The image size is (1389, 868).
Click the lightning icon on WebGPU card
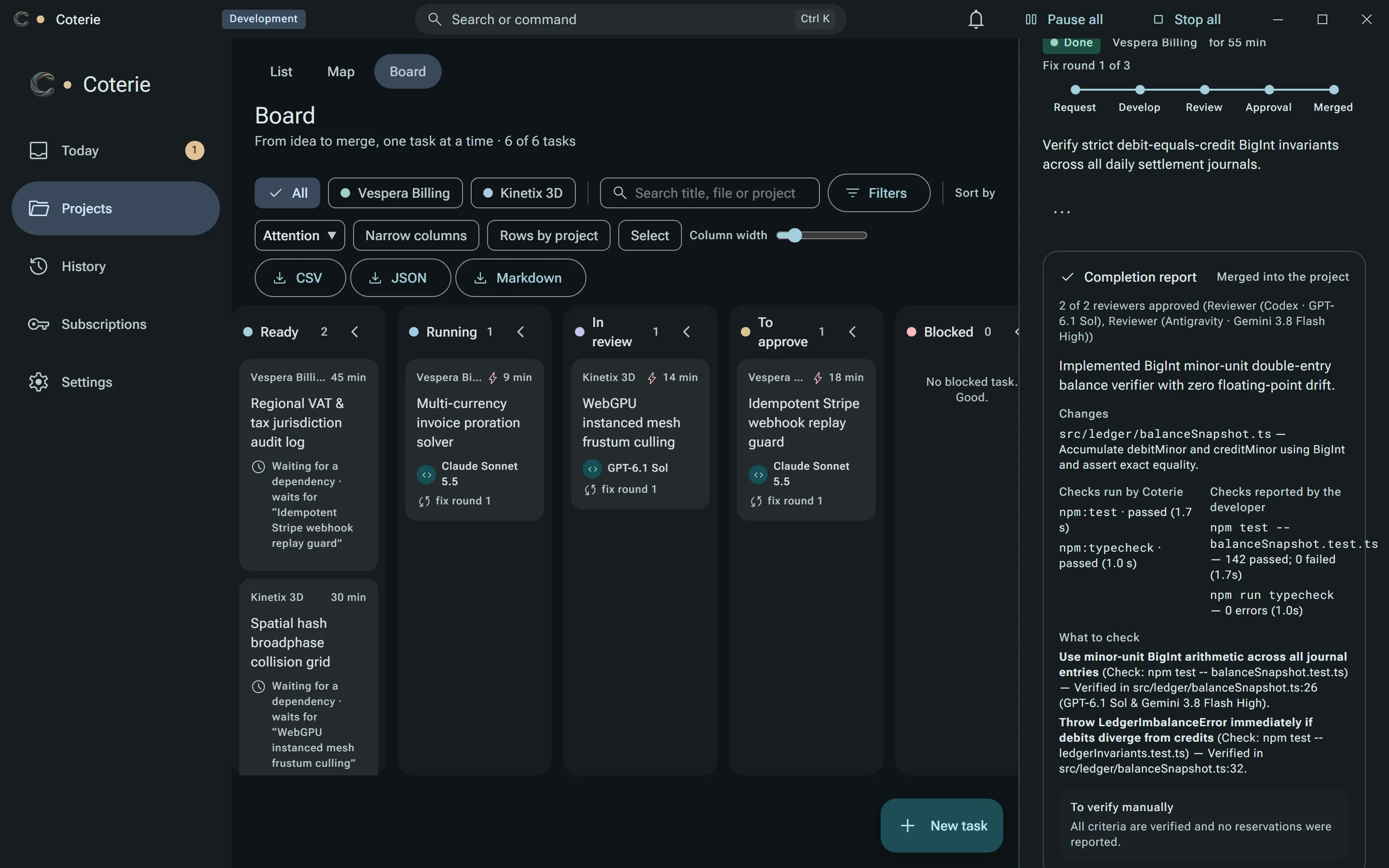pyautogui.click(x=652, y=378)
